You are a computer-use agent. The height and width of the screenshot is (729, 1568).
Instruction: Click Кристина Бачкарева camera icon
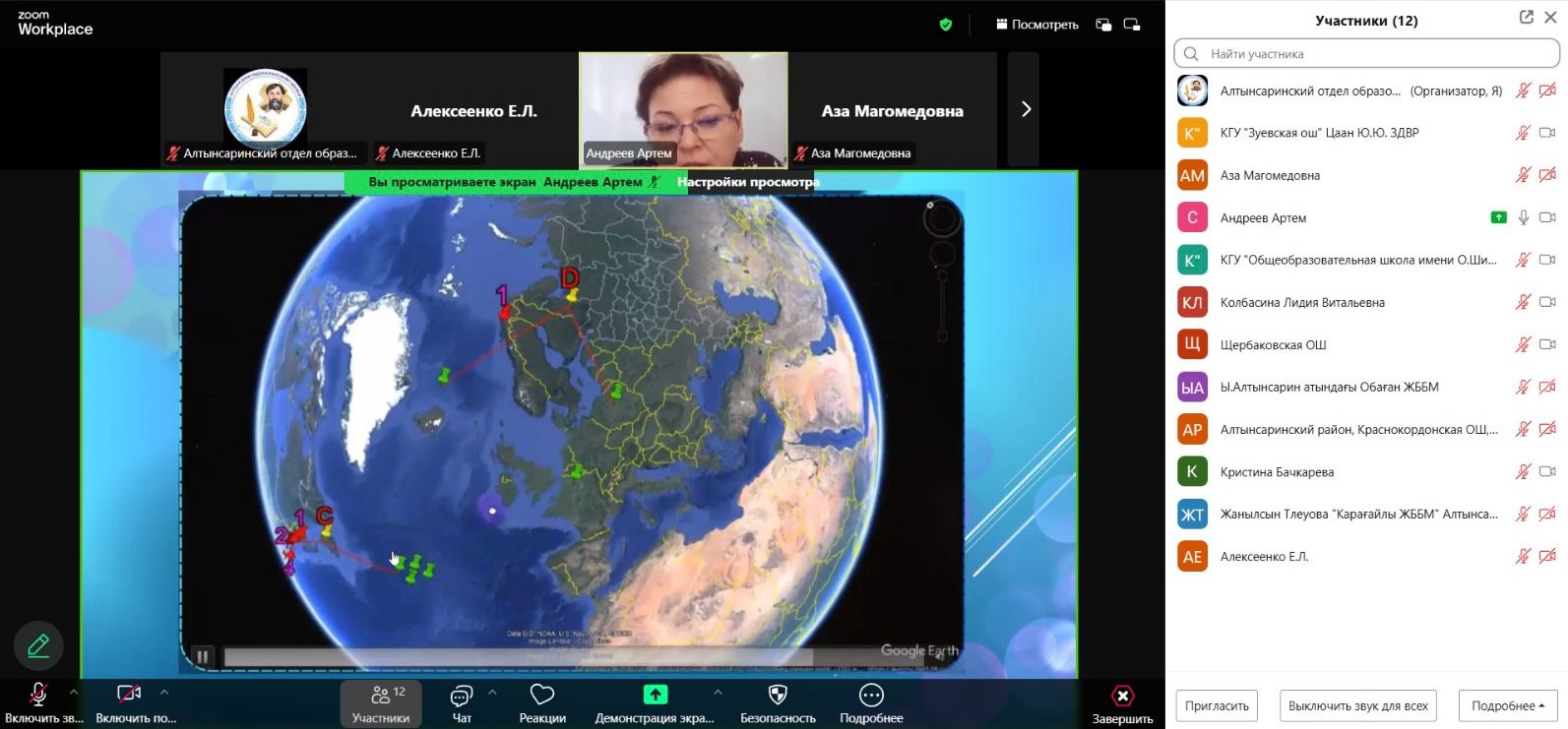(1547, 471)
